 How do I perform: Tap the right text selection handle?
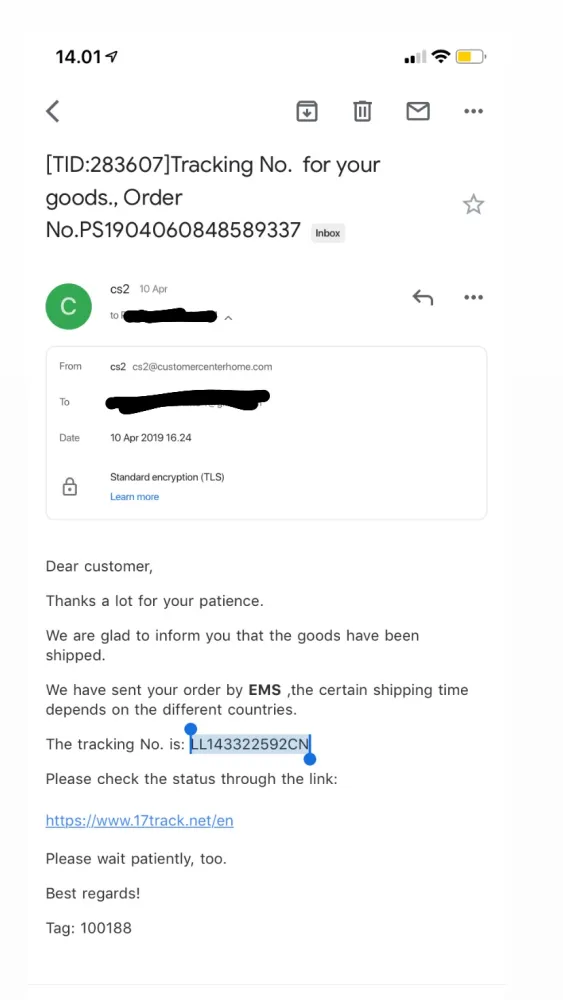pyautogui.click(x=310, y=758)
